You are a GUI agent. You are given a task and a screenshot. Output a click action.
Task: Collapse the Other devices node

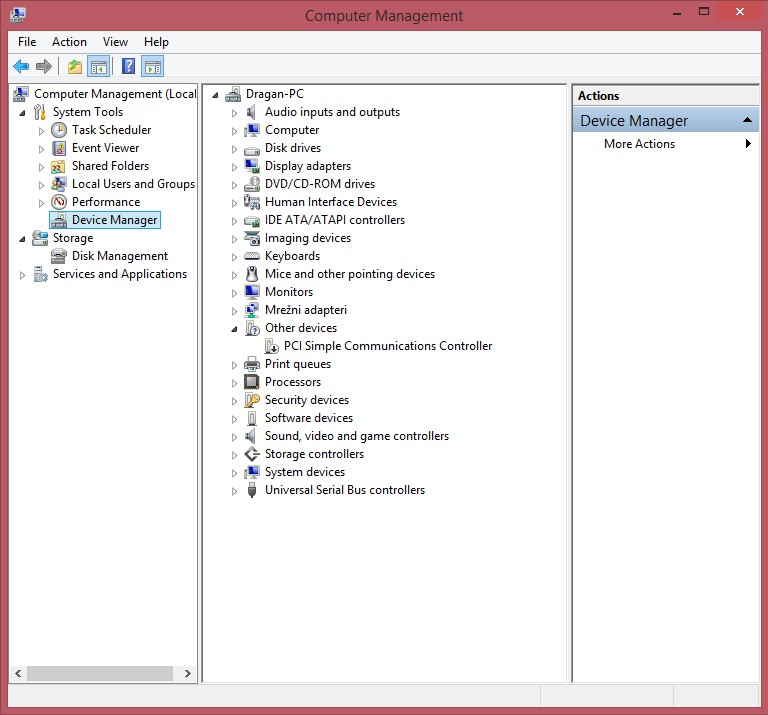pos(235,328)
